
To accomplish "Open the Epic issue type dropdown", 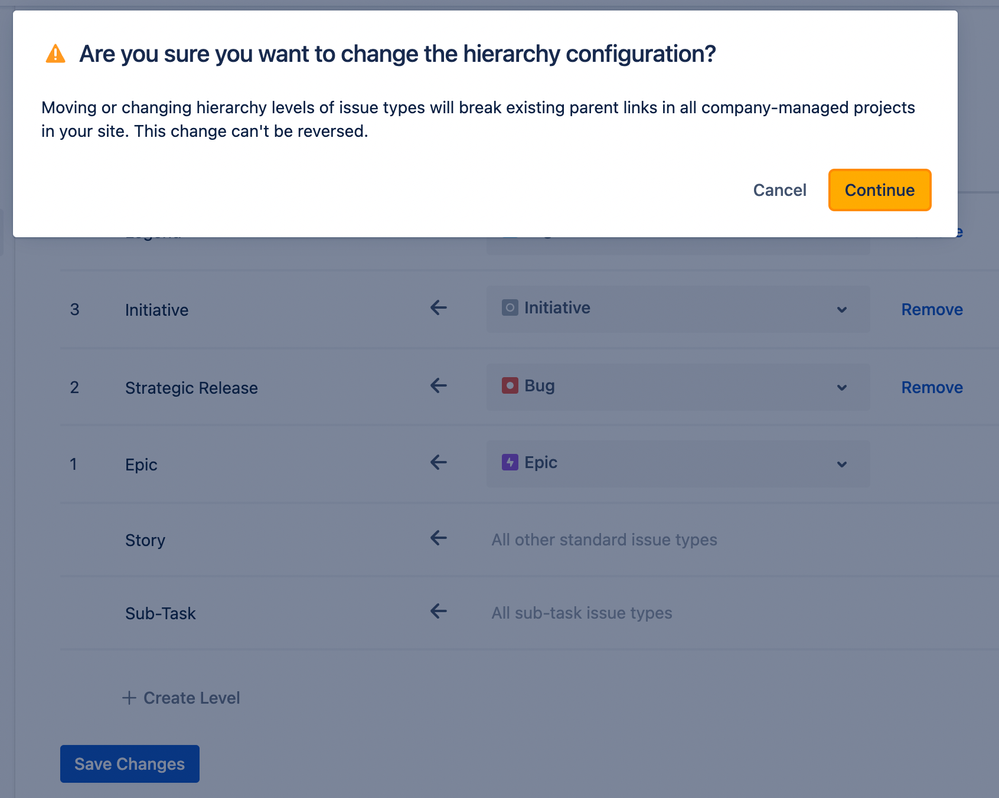I will coord(841,464).
